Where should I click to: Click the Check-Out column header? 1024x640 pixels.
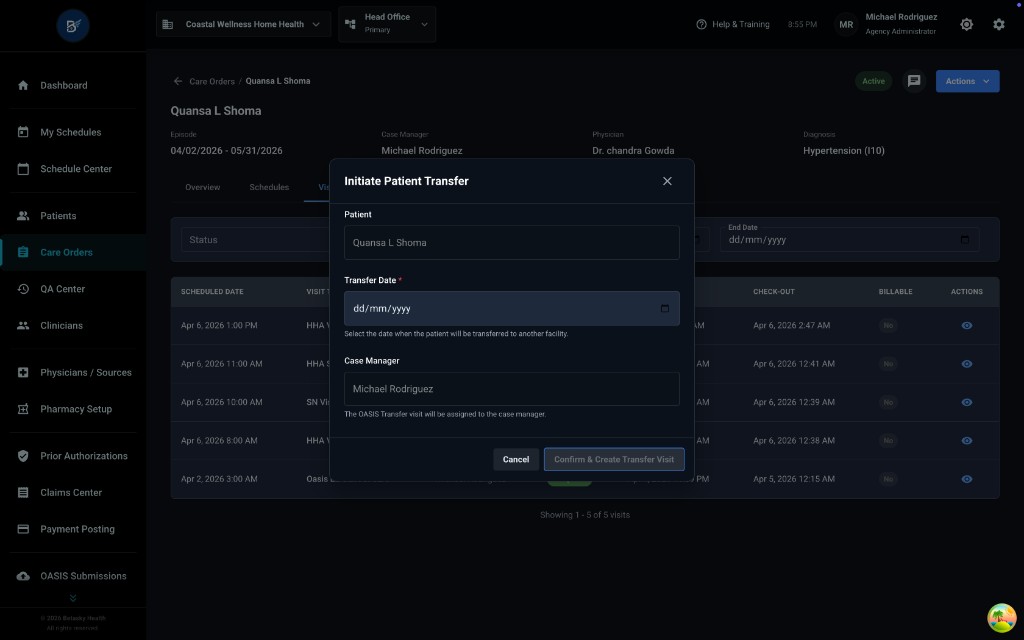773,292
